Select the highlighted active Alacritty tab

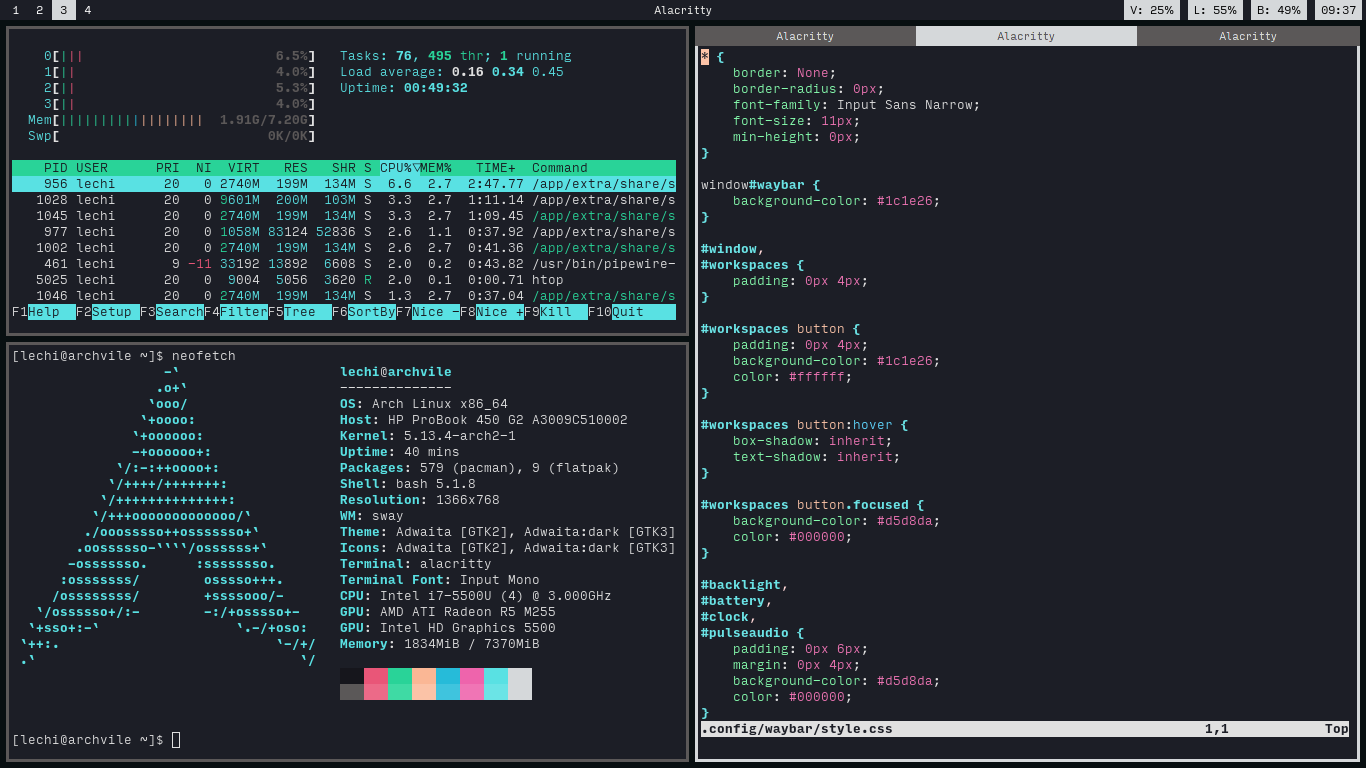pos(1026,36)
